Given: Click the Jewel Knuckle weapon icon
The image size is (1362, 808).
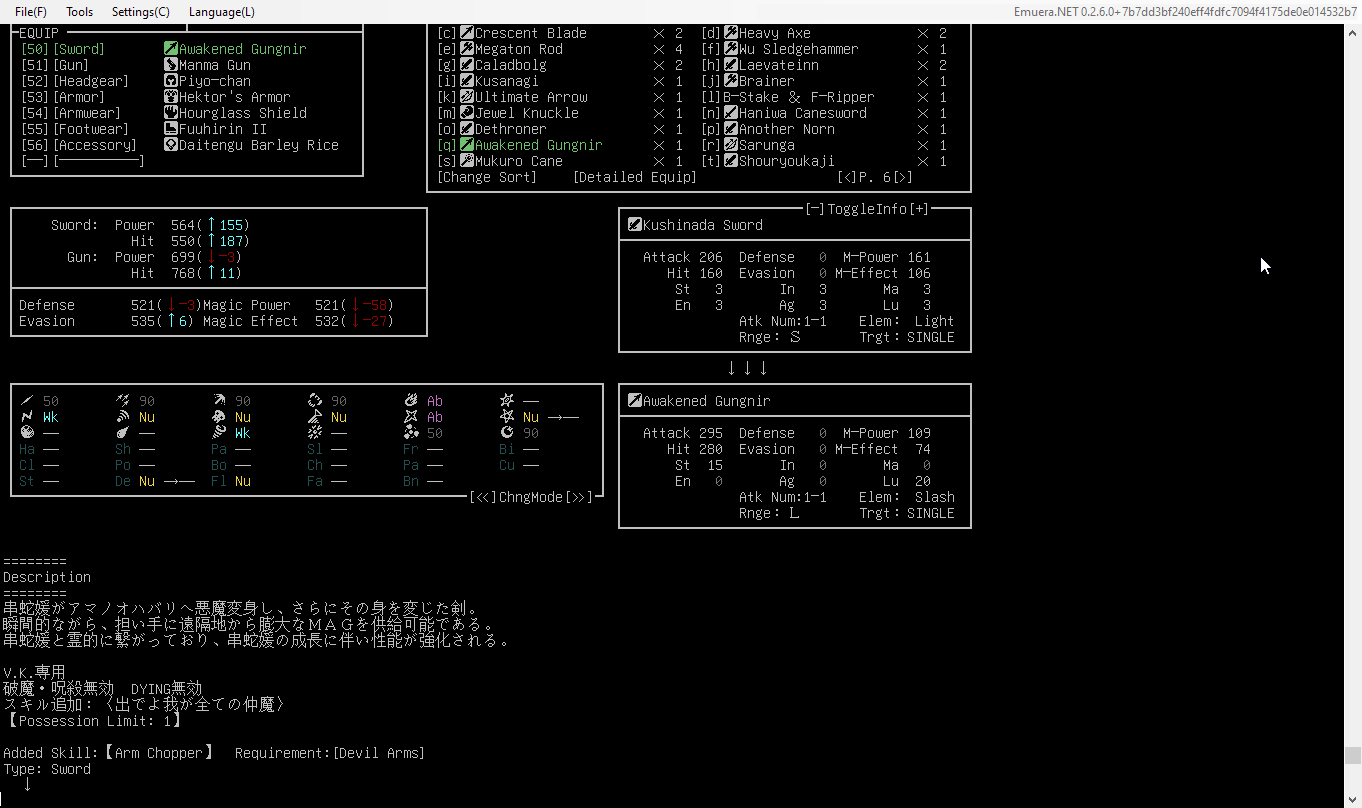Looking at the screenshot, I should (x=467, y=113).
